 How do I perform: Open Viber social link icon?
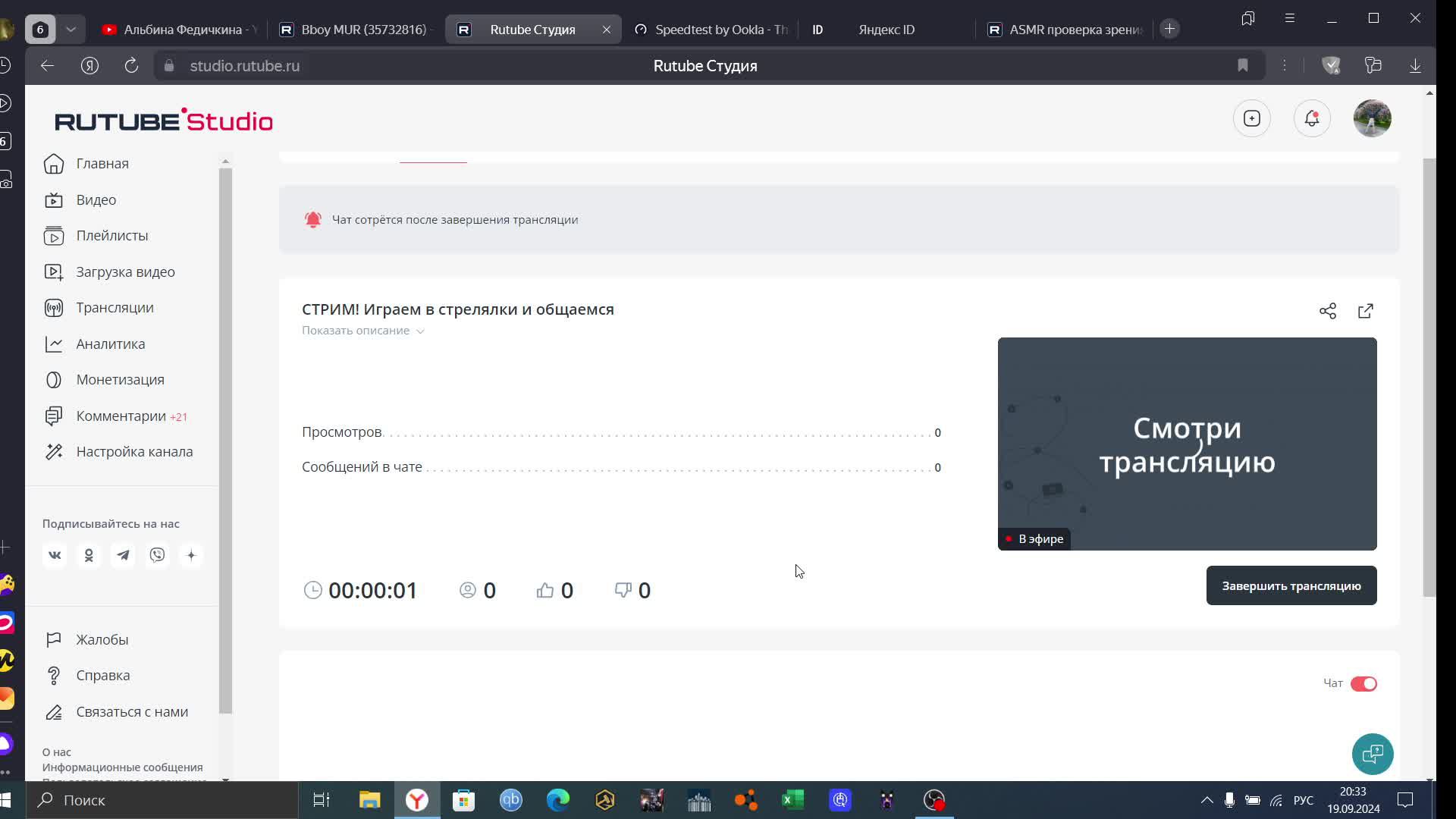tap(157, 556)
